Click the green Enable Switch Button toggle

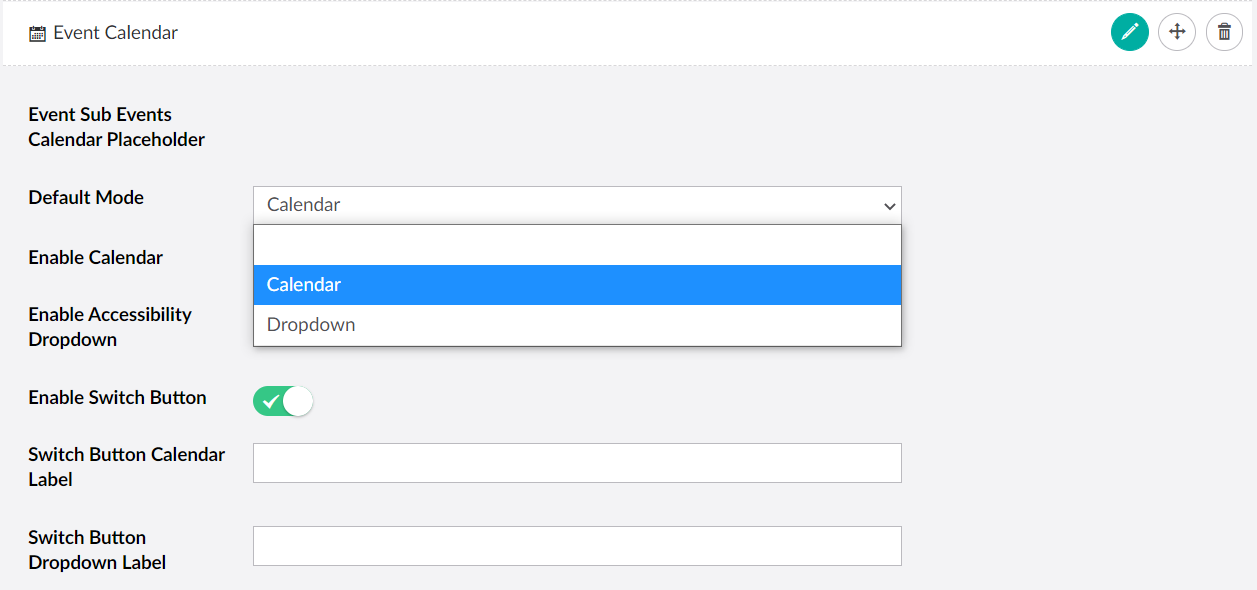click(283, 400)
